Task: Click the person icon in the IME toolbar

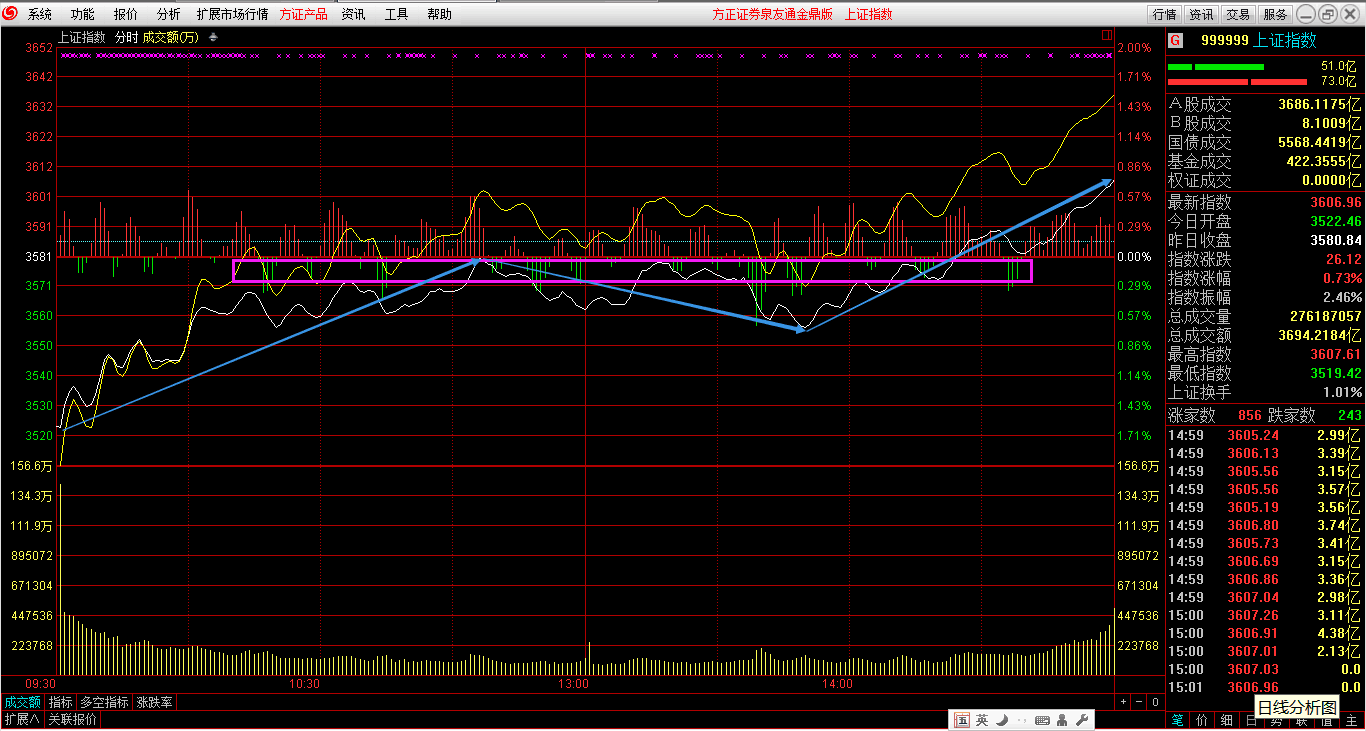Action: pyautogui.click(x=1062, y=720)
